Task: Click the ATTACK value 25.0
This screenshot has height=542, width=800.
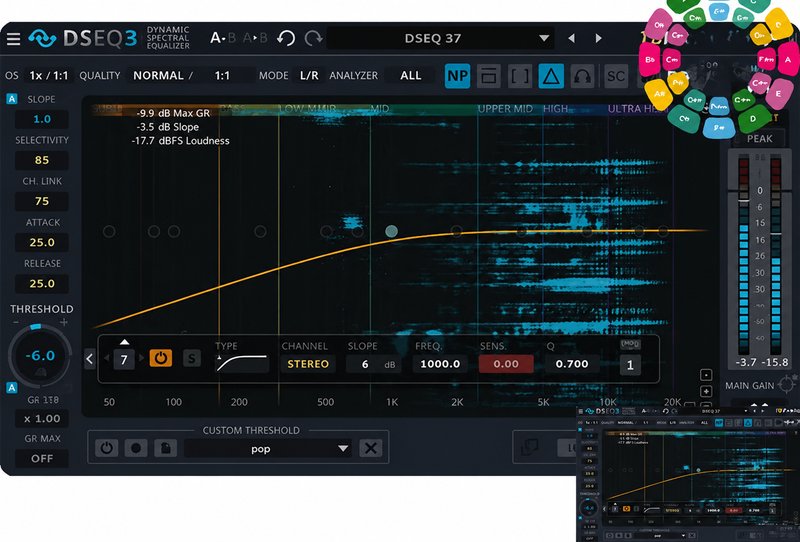Action: pos(42,242)
